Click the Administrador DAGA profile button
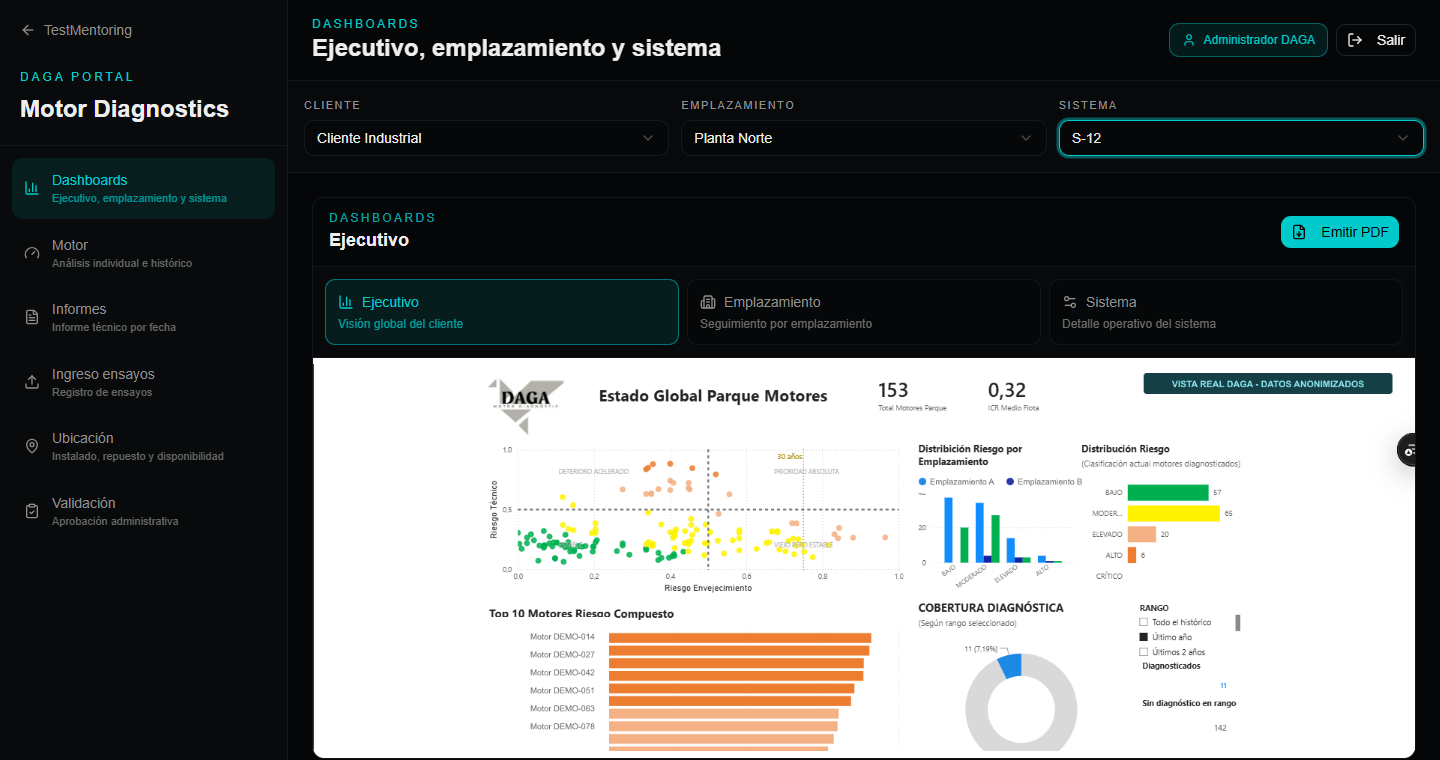The image size is (1440, 760). click(x=1248, y=40)
